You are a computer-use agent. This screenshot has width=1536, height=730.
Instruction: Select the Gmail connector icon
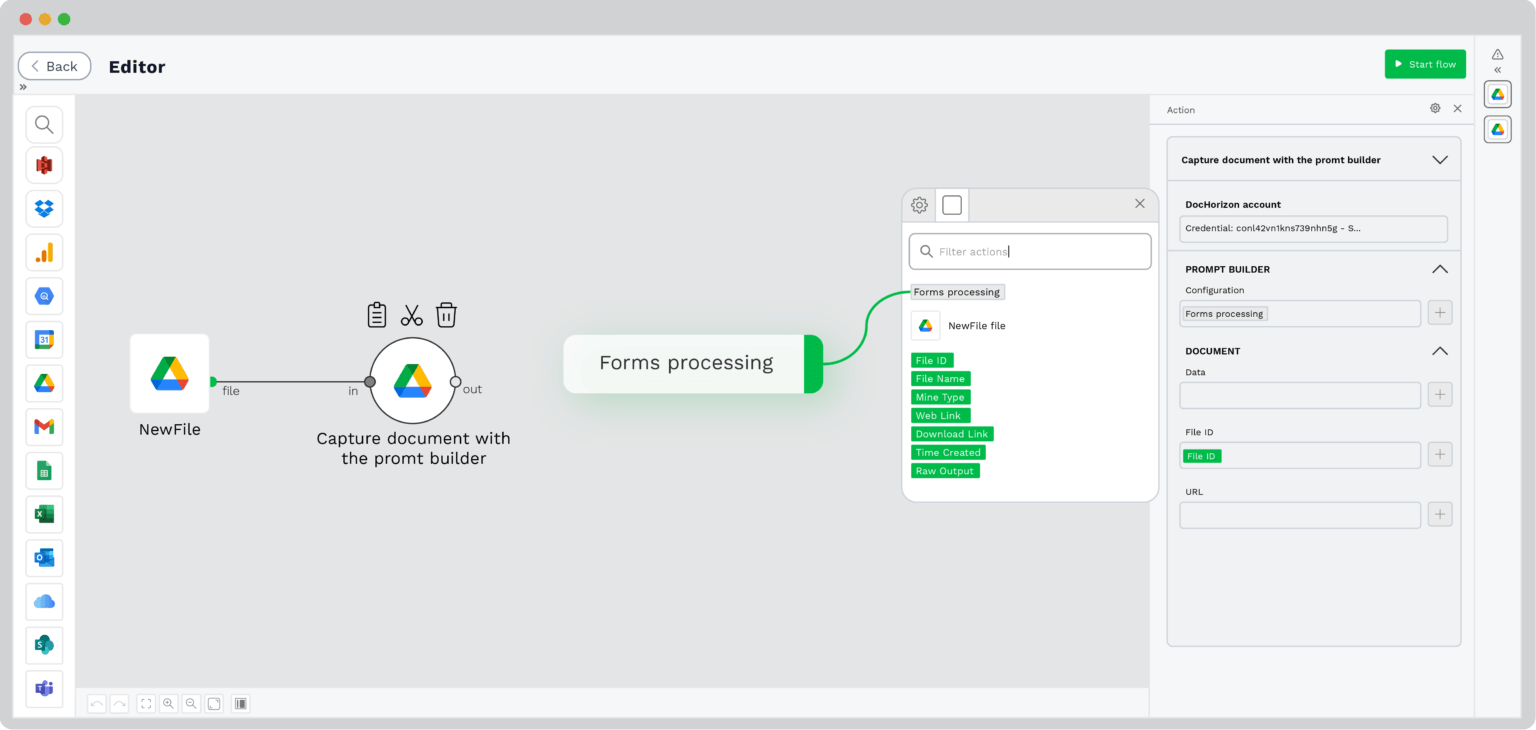[44, 427]
